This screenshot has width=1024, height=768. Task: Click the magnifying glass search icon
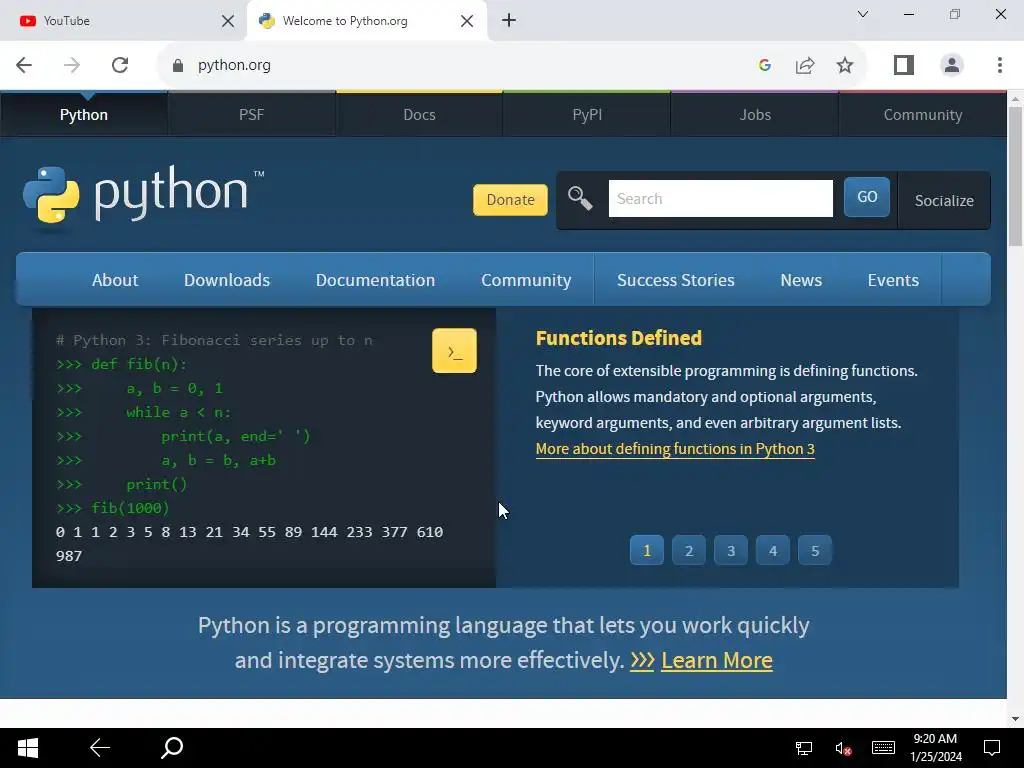pos(580,198)
